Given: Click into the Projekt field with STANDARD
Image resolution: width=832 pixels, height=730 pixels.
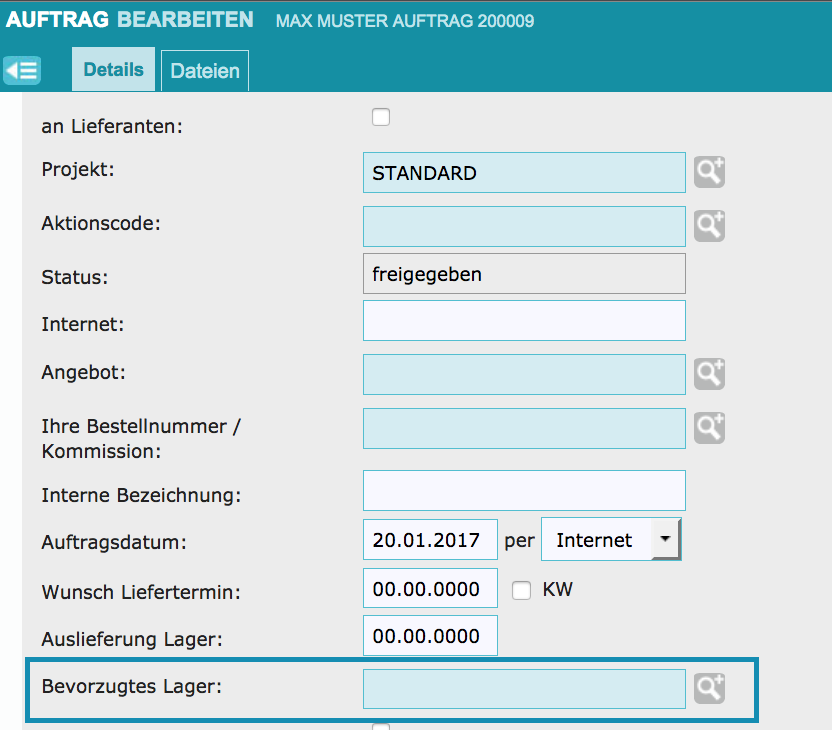Looking at the screenshot, I should 524,173.
